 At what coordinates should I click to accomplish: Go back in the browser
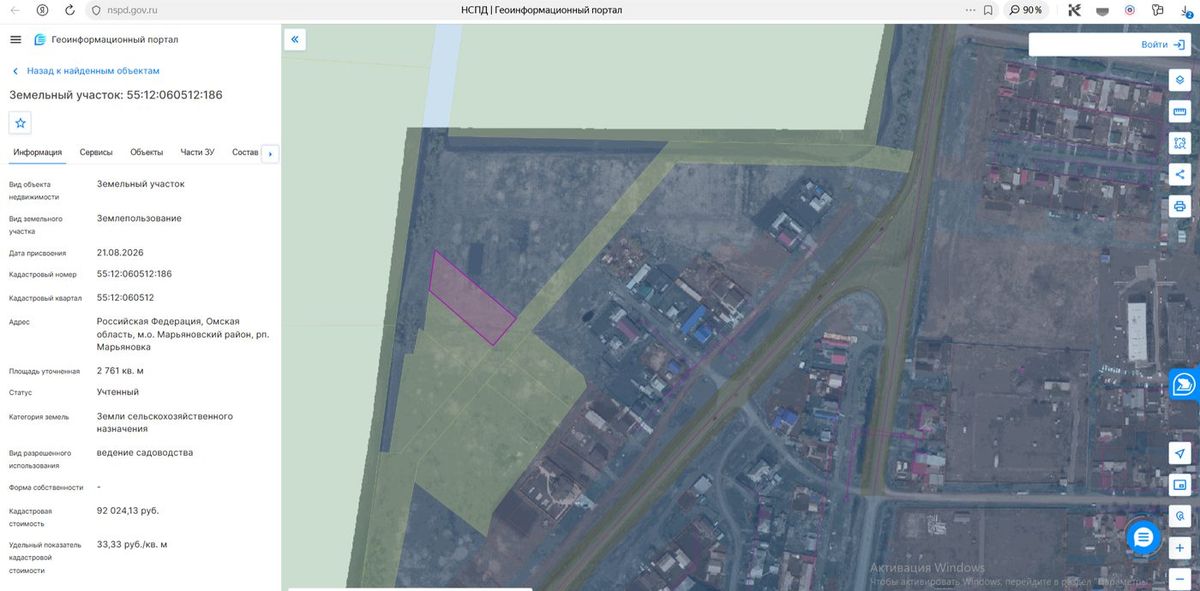coord(14,10)
